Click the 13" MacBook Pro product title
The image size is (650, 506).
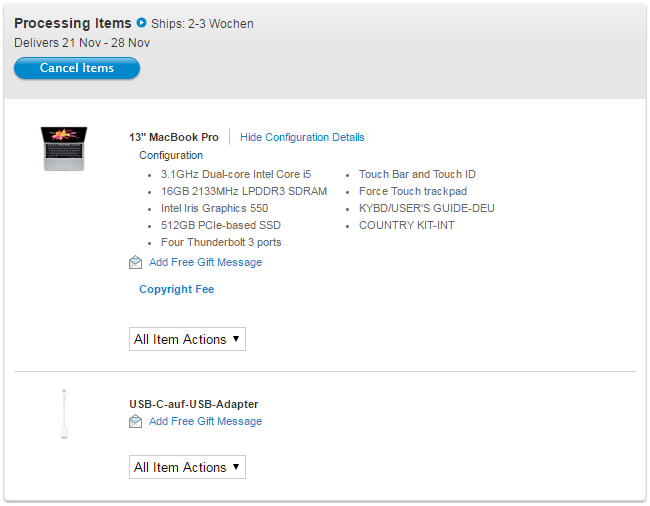[x=174, y=137]
